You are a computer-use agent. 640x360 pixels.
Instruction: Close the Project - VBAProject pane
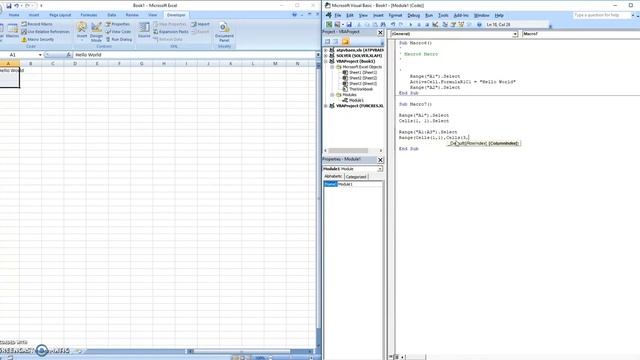tap(380, 32)
